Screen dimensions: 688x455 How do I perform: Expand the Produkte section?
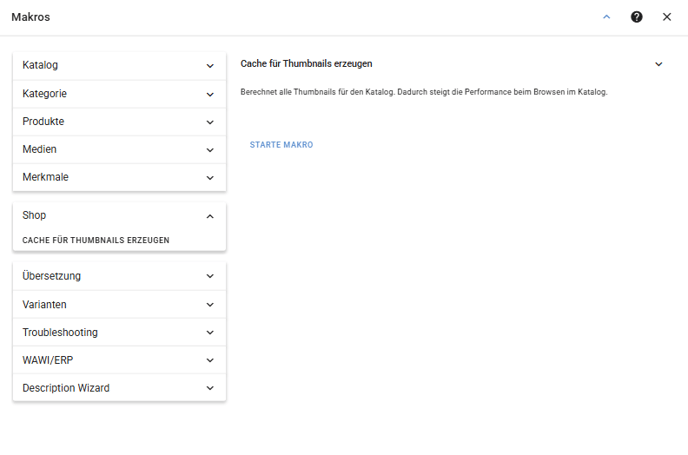pos(119,122)
